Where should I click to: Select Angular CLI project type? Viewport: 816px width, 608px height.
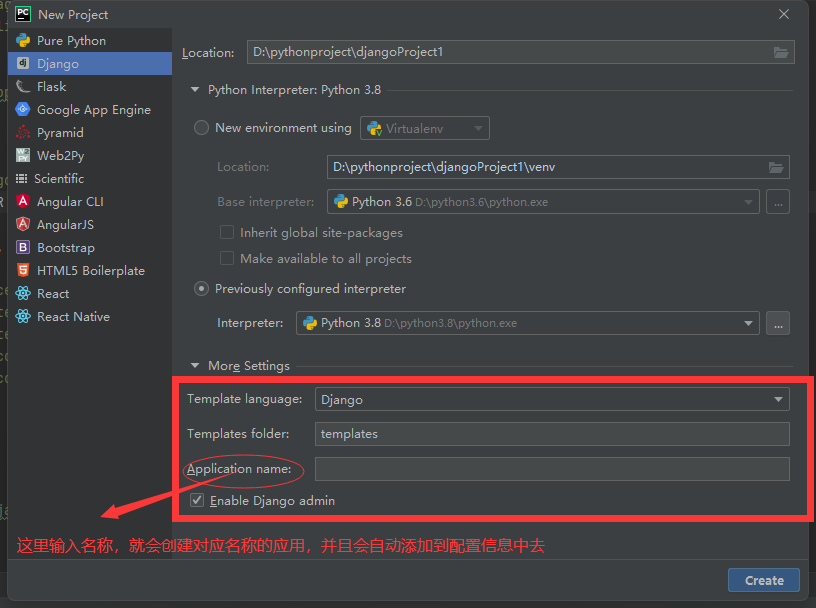pyautogui.click(x=90, y=201)
